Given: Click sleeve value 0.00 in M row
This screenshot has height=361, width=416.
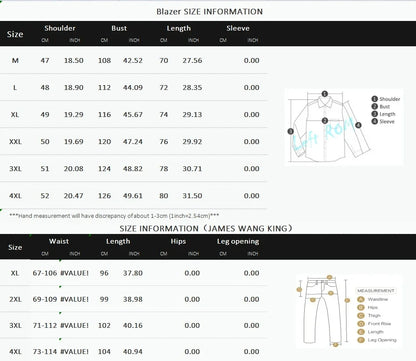Looking at the screenshot, I should point(251,60).
